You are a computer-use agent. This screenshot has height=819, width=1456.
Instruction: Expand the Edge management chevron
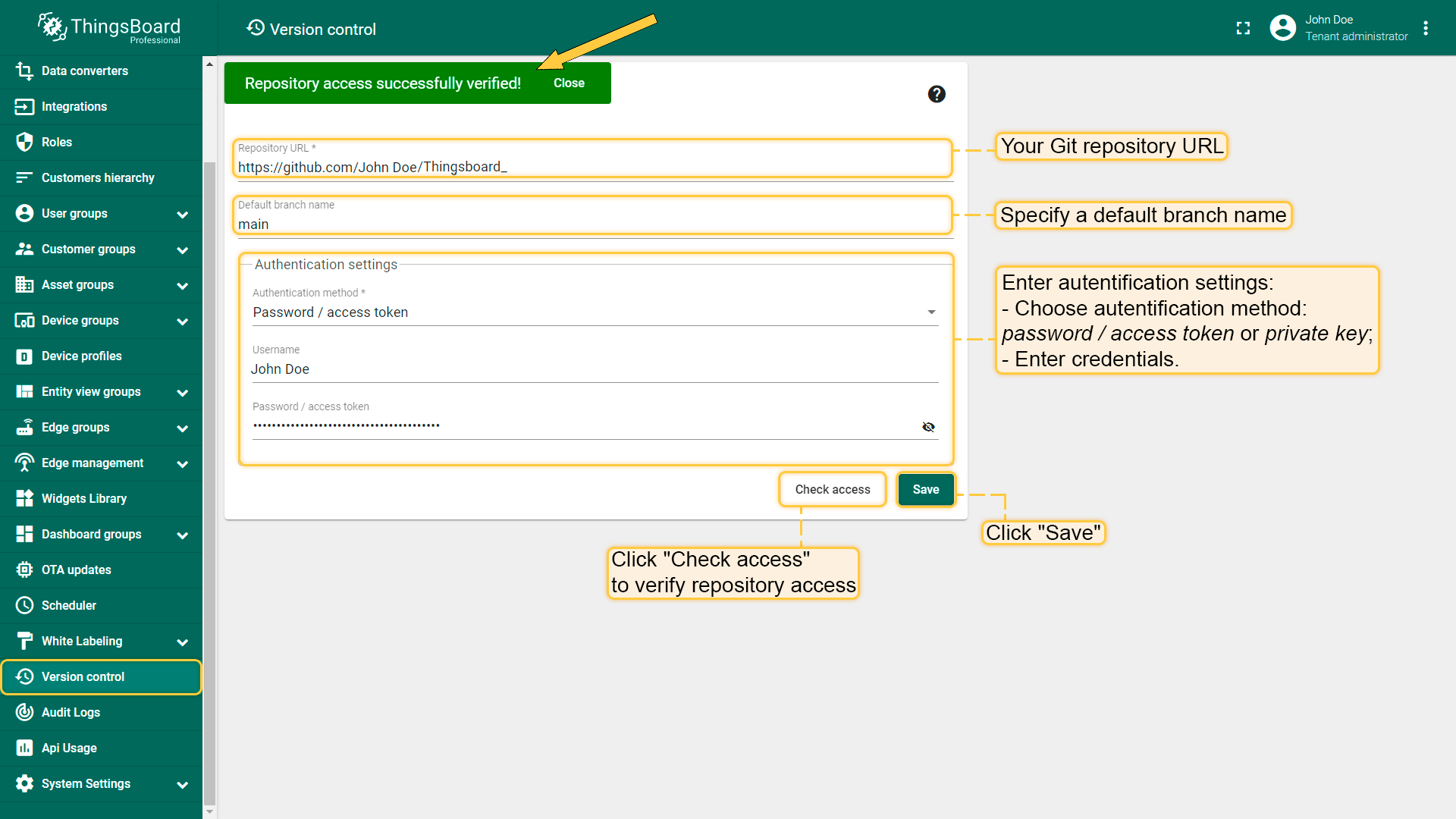coord(182,463)
